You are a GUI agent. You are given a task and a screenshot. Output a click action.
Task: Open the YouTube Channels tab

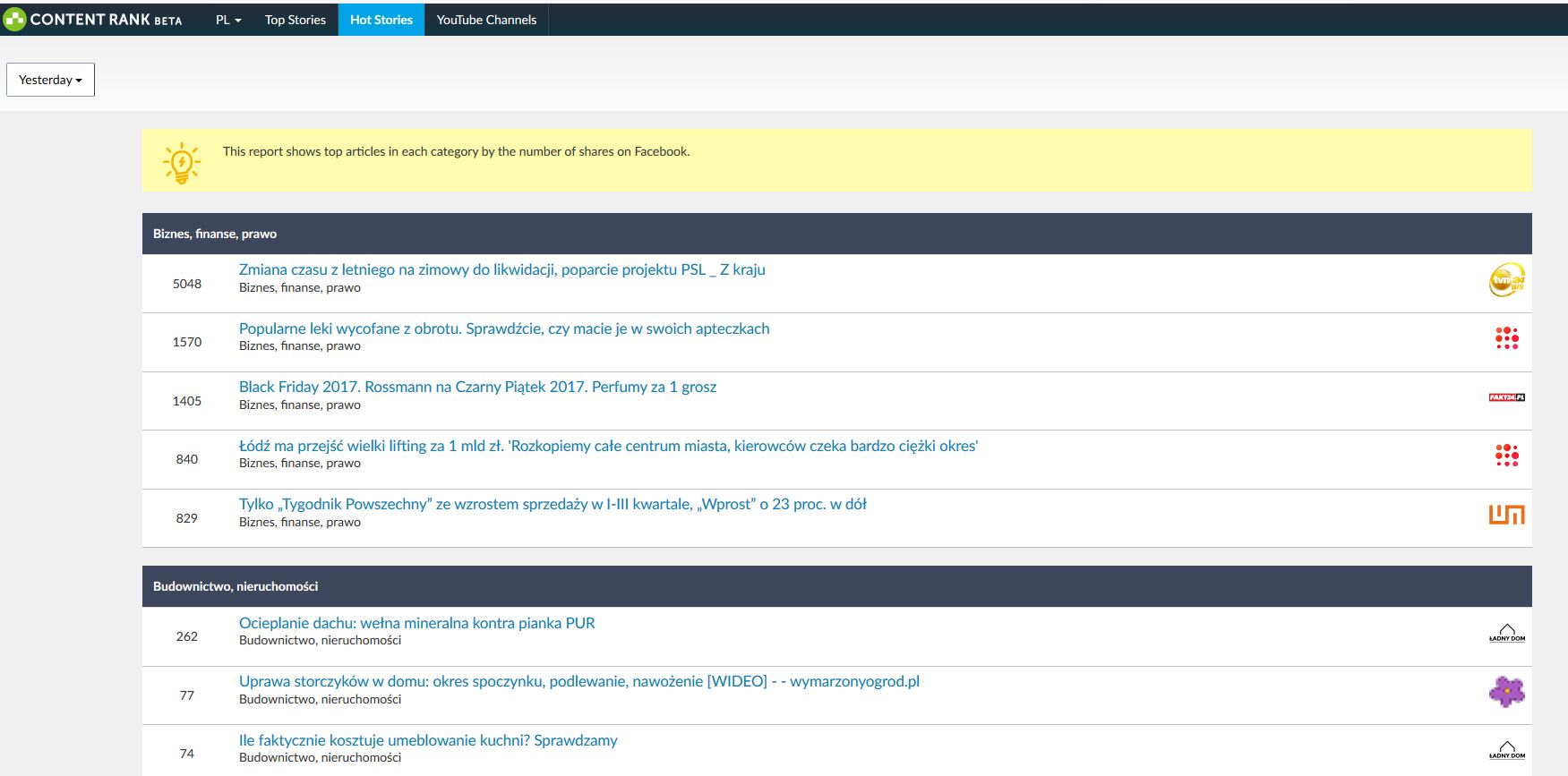pos(486,20)
